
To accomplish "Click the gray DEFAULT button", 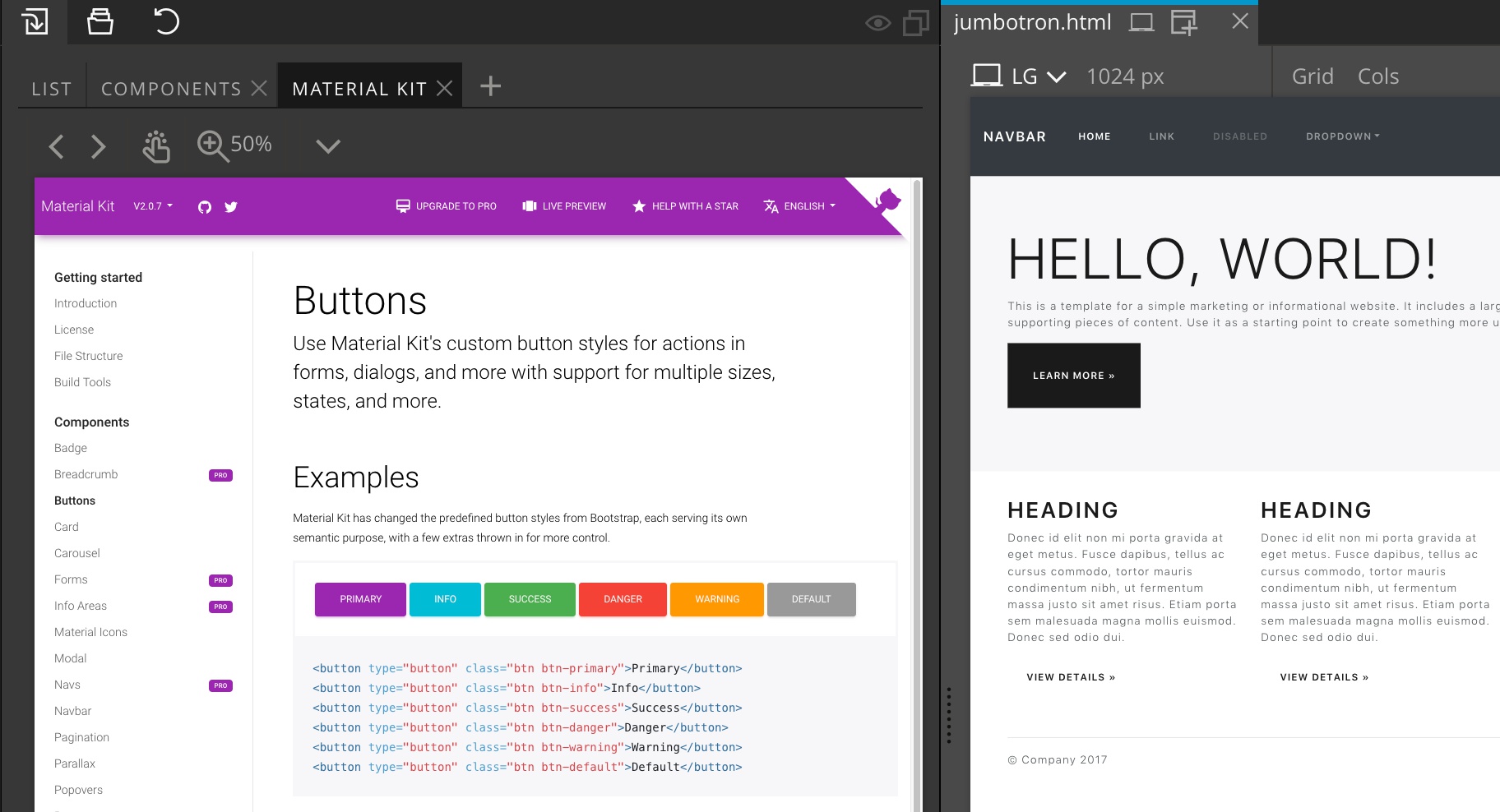I will 812,599.
